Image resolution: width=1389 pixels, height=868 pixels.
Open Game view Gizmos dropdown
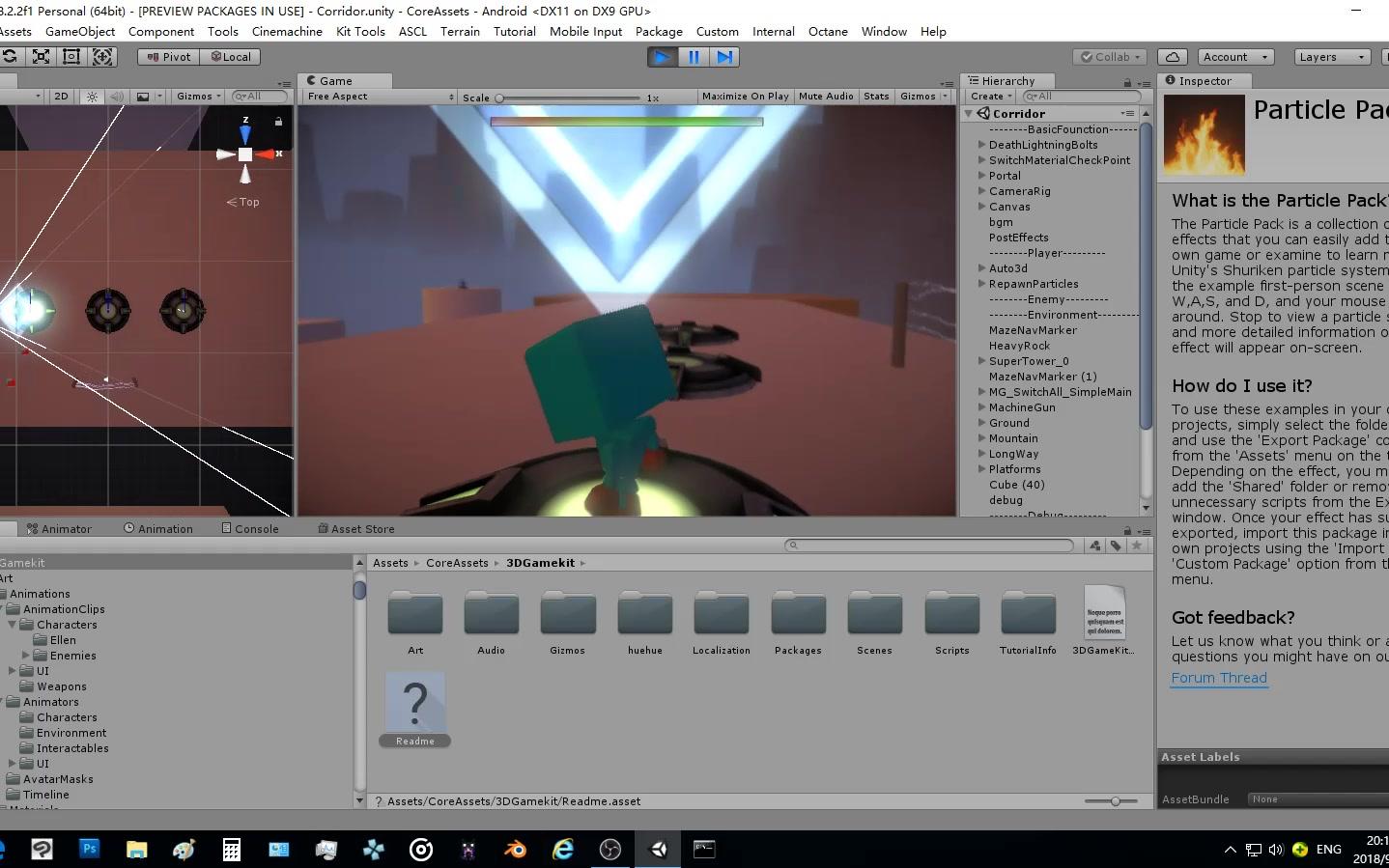pos(923,97)
